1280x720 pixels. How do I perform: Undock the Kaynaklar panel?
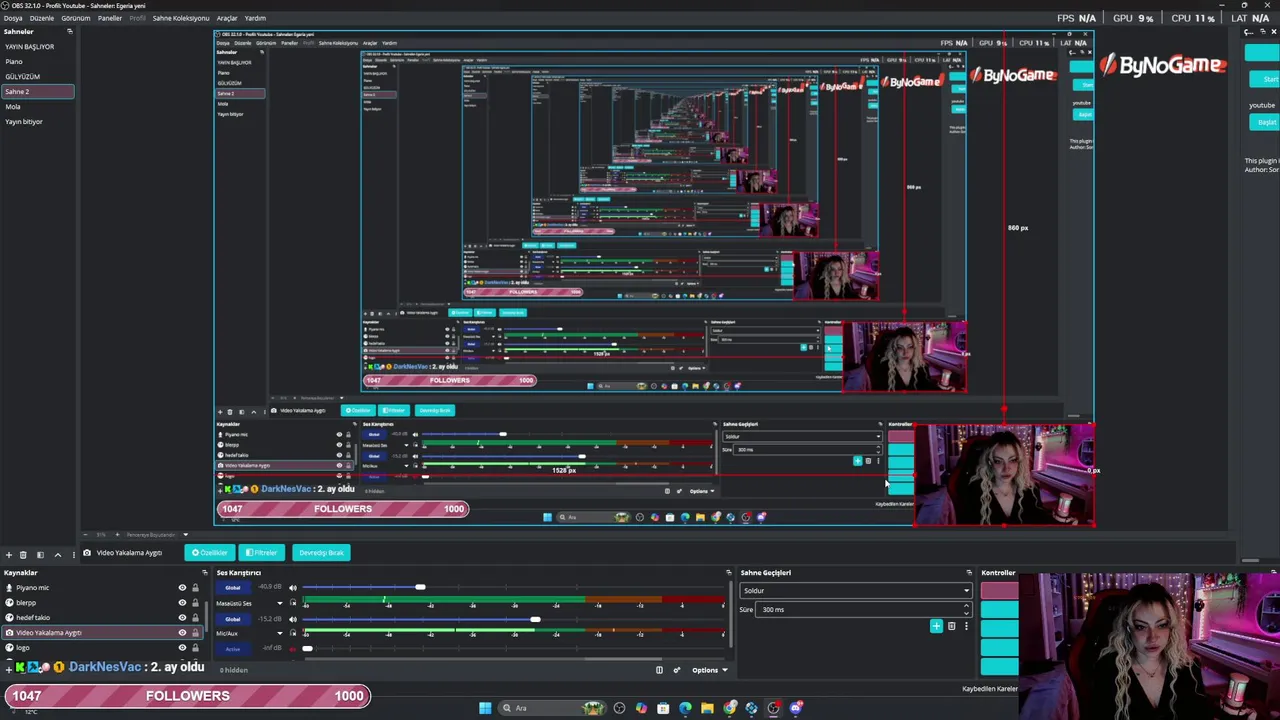[x=204, y=573]
